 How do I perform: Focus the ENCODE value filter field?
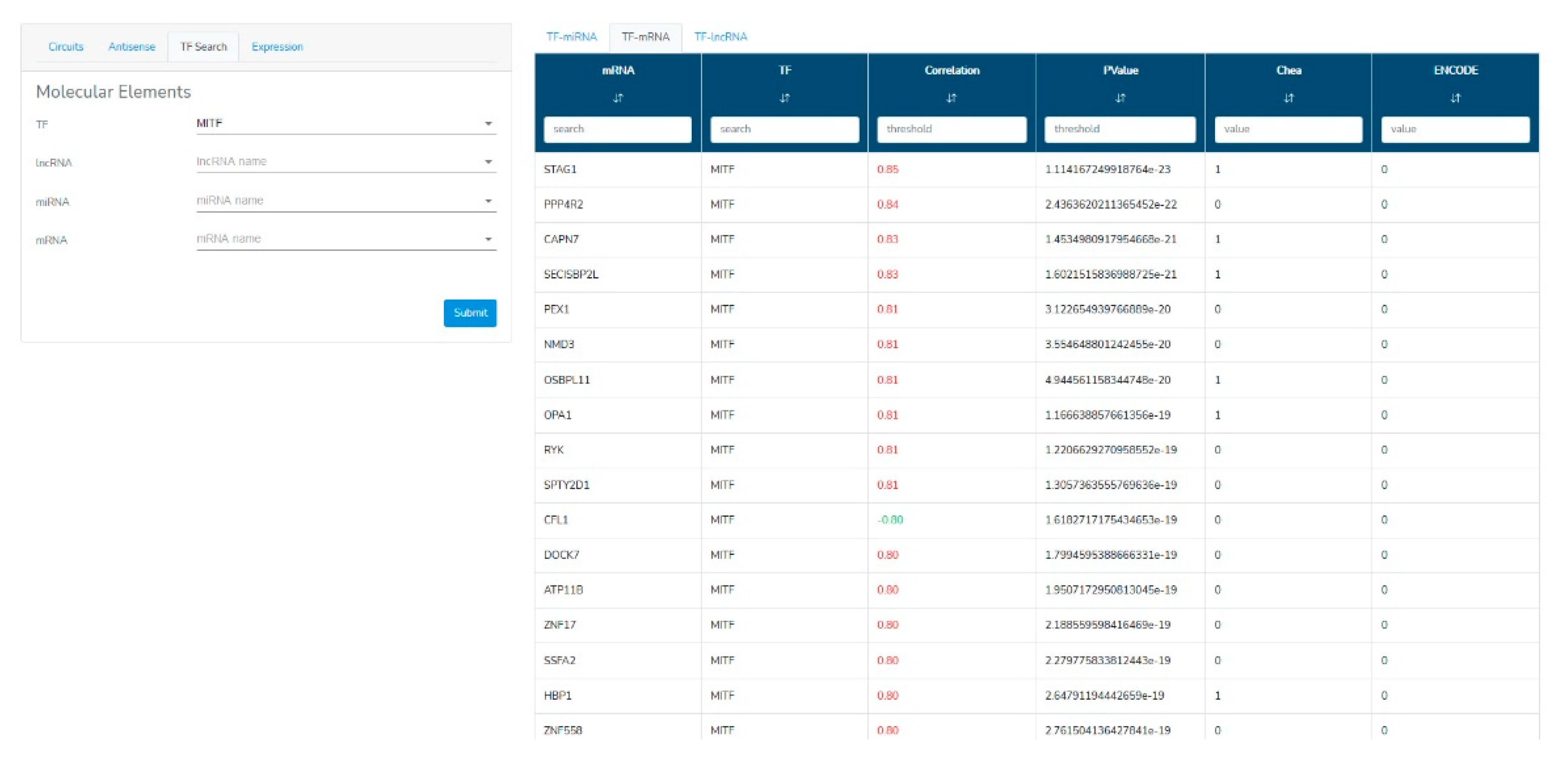click(1455, 129)
